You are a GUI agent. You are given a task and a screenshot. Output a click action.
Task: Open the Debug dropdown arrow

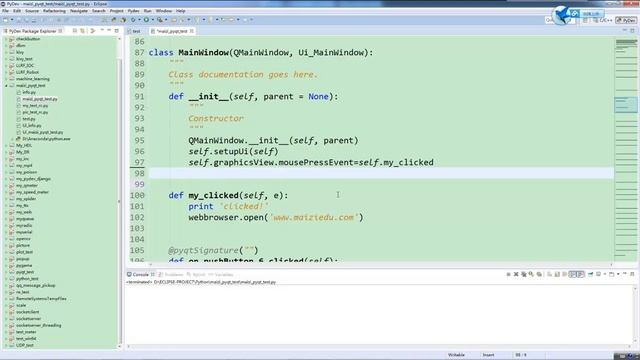point(139,20)
